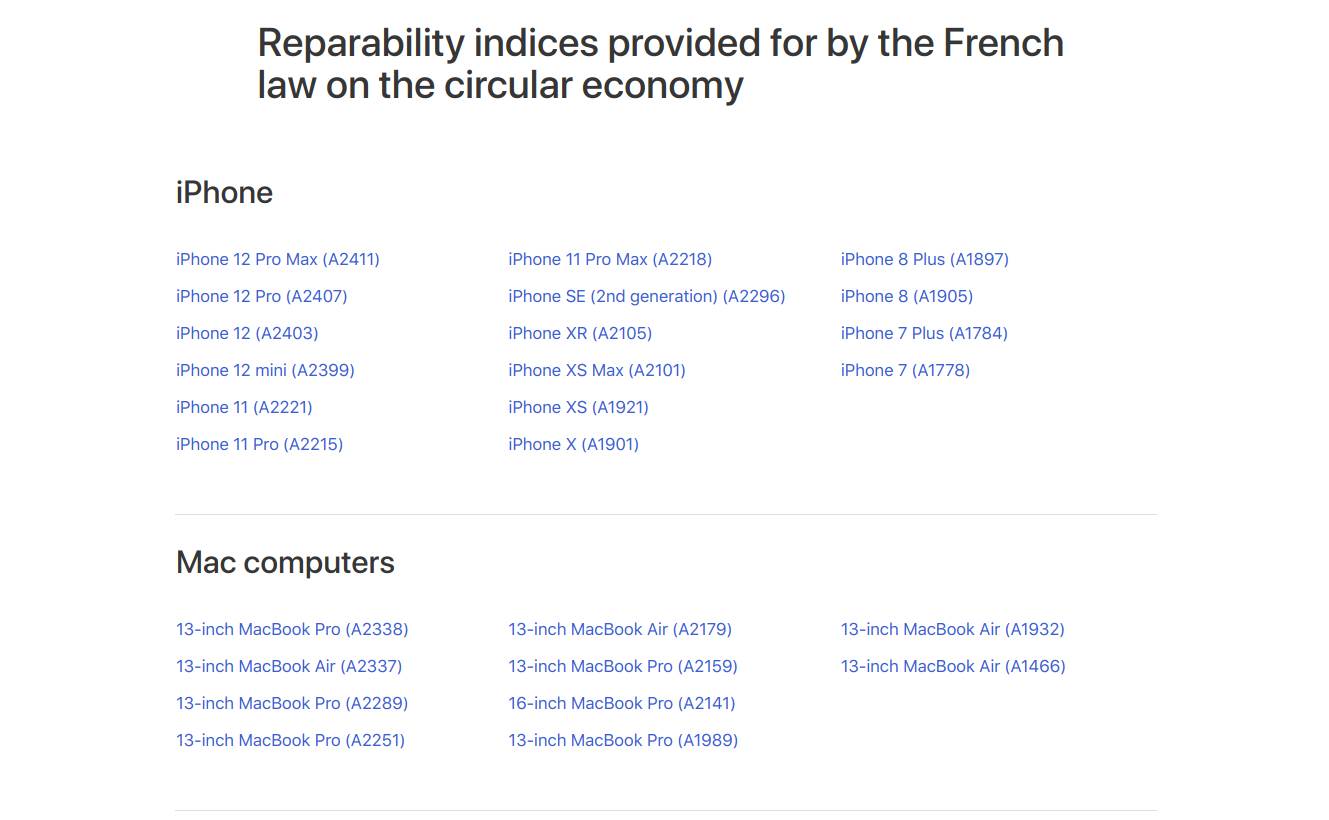Viewport: 1329px width, 820px height.
Task: Open the iPhone 8 Plus (A1897) link
Action: [x=924, y=259]
